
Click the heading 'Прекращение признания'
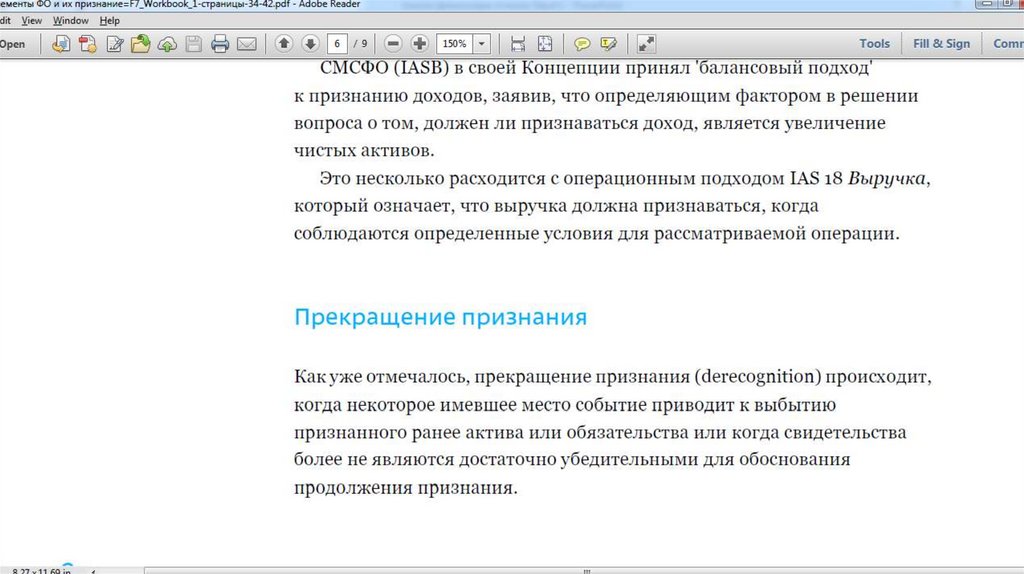tap(440, 317)
